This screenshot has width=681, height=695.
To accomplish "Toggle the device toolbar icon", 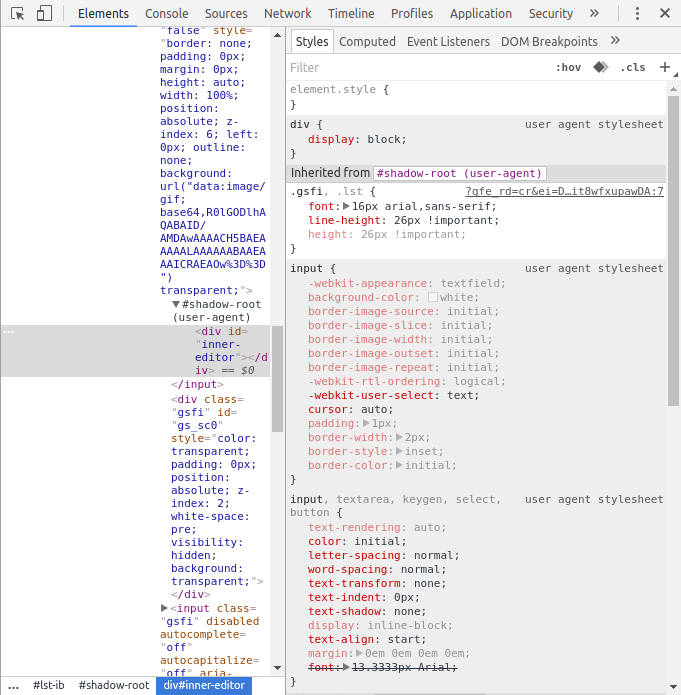I will 44,14.
